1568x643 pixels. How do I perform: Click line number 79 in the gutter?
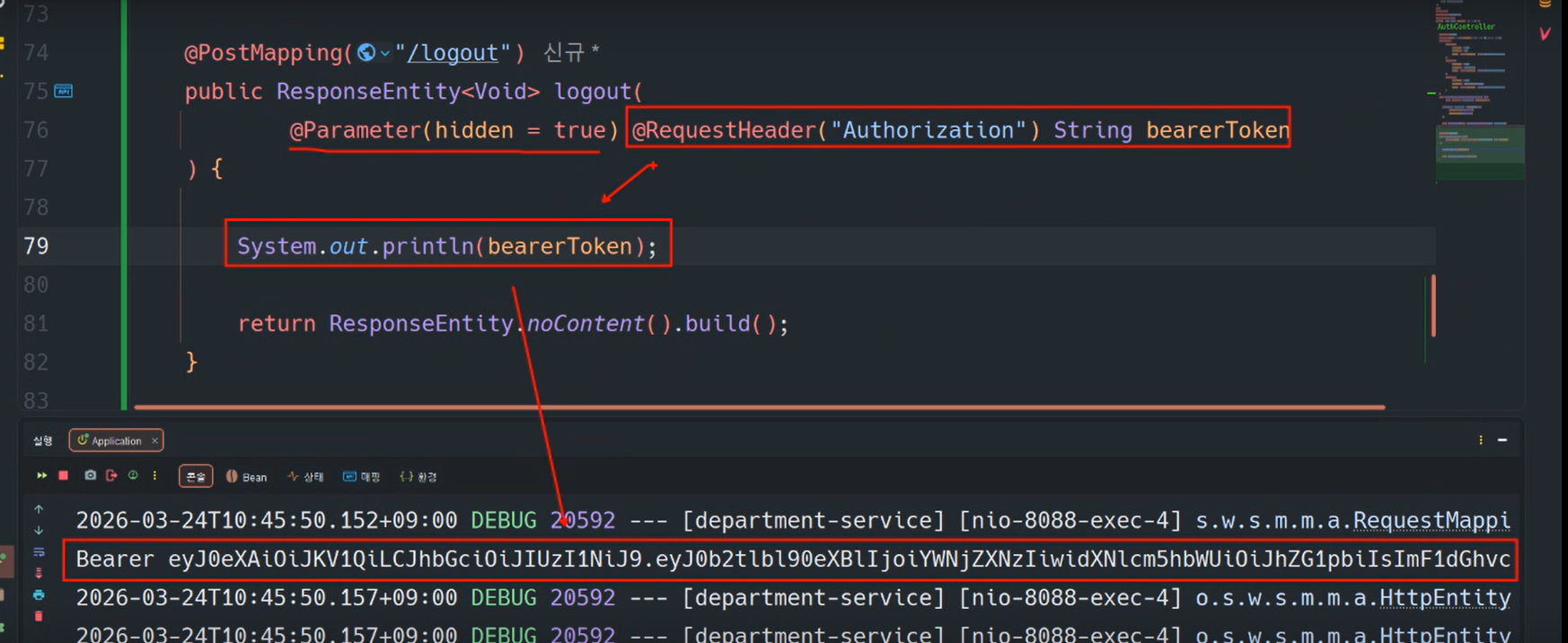(36, 246)
